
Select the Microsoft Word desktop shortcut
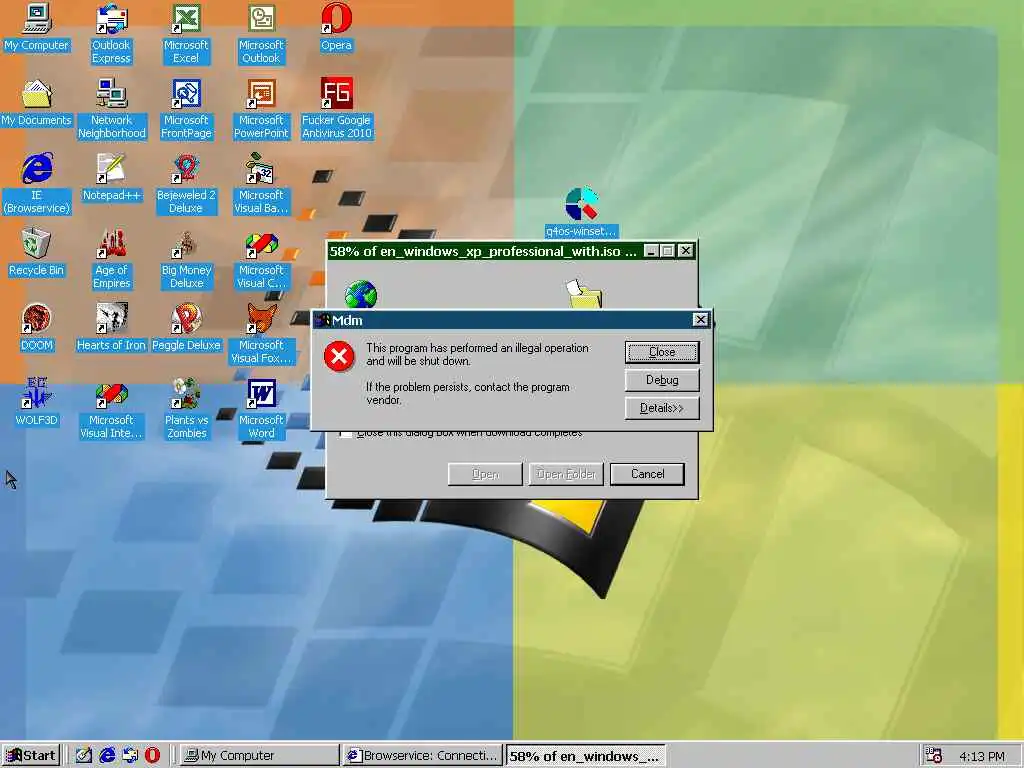pyautogui.click(x=261, y=409)
